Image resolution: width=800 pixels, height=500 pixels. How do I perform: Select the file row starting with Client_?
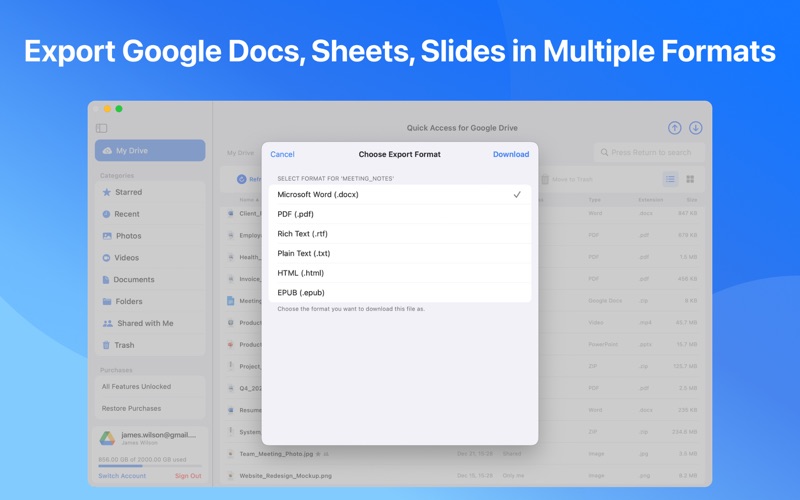point(462,213)
